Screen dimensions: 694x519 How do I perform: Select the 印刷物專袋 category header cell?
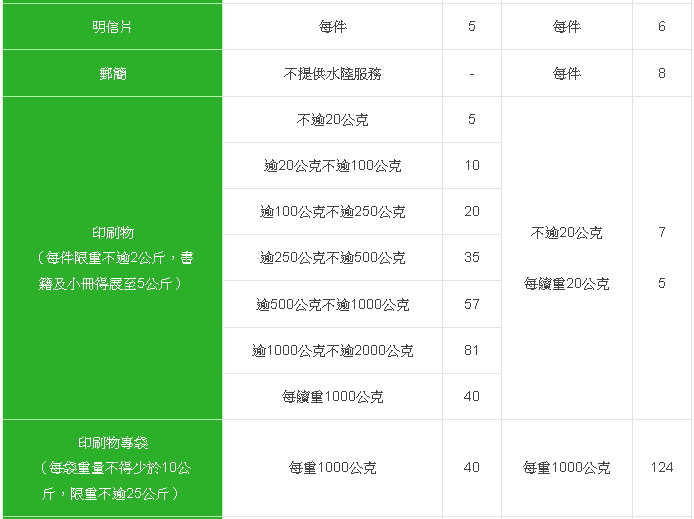click(x=112, y=467)
